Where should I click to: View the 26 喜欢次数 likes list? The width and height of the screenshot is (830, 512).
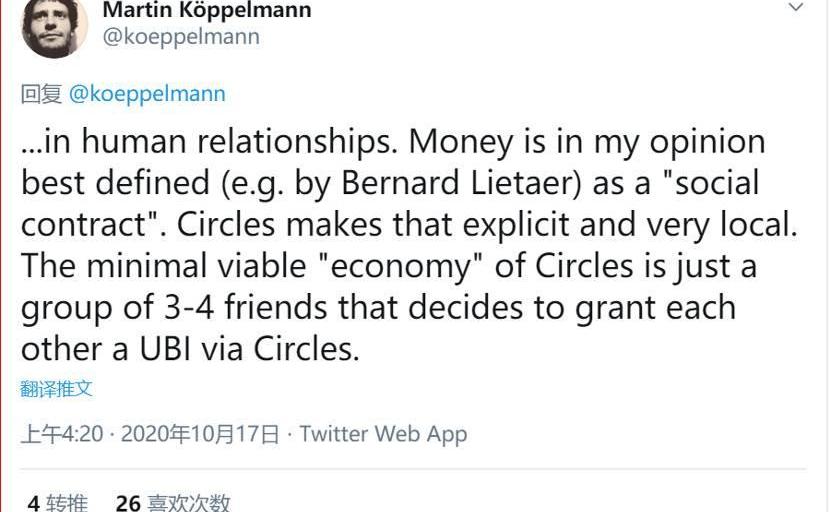pos(173,502)
